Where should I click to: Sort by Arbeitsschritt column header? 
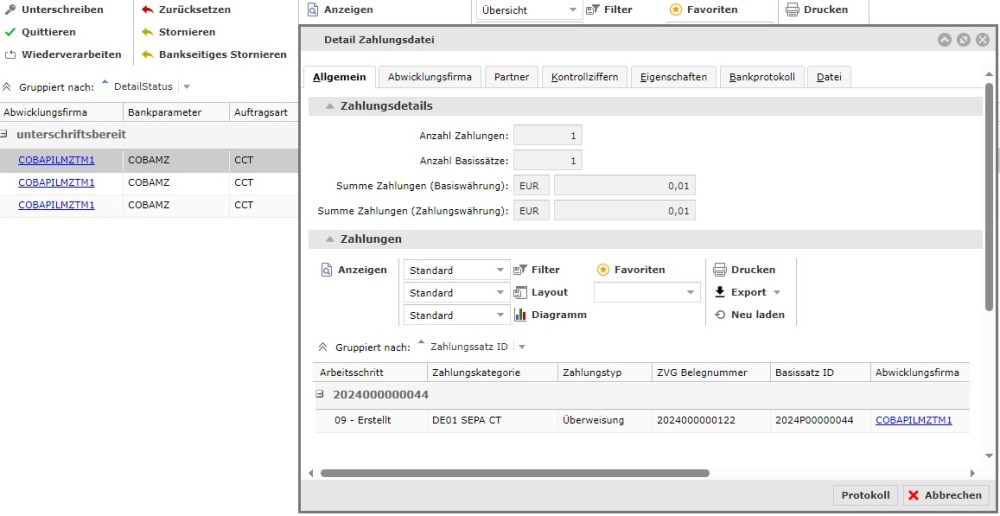[x=370, y=372]
